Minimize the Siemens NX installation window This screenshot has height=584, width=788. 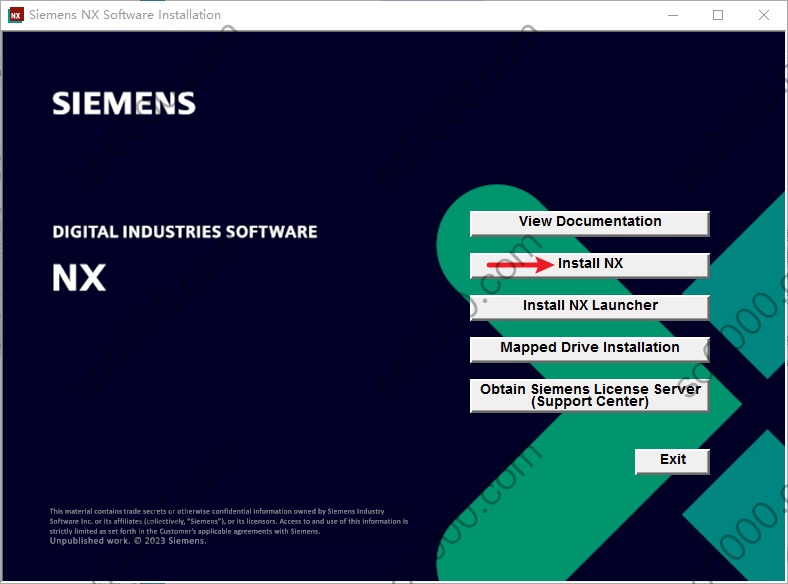pyautogui.click(x=672, y=15)
